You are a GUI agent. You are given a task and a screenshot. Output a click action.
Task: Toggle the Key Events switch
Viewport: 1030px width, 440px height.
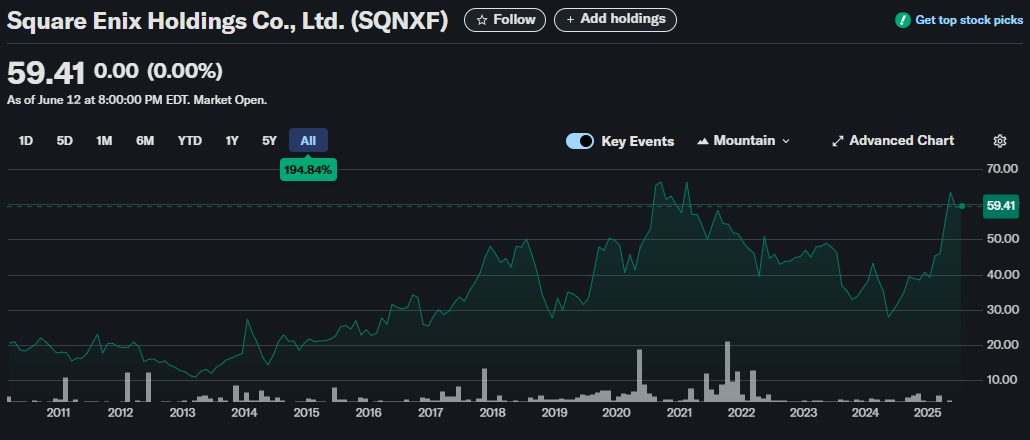(x=580, y=141)
